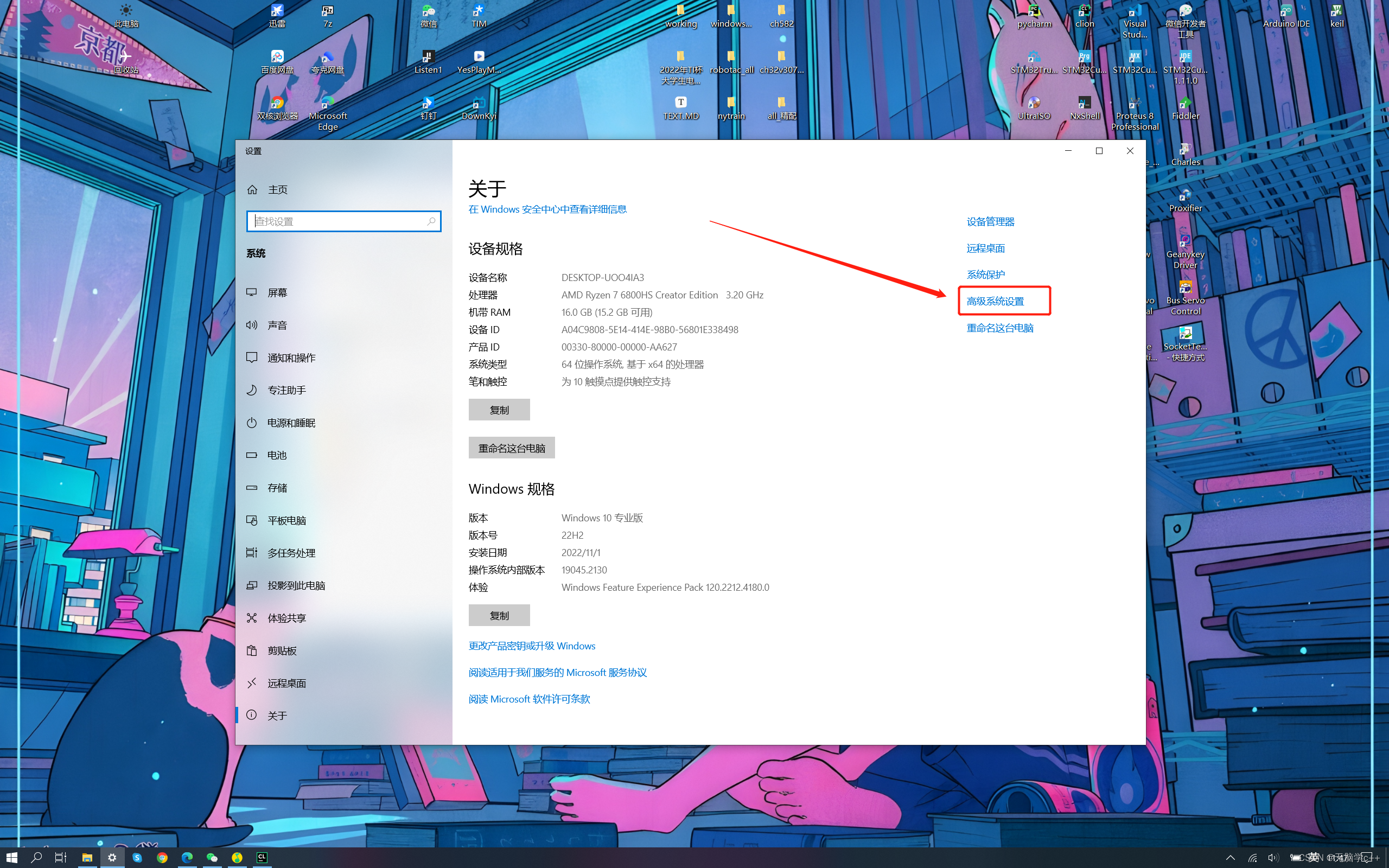
Task: Select the Charles desktop icon
Action: [x=1185, y=154]
